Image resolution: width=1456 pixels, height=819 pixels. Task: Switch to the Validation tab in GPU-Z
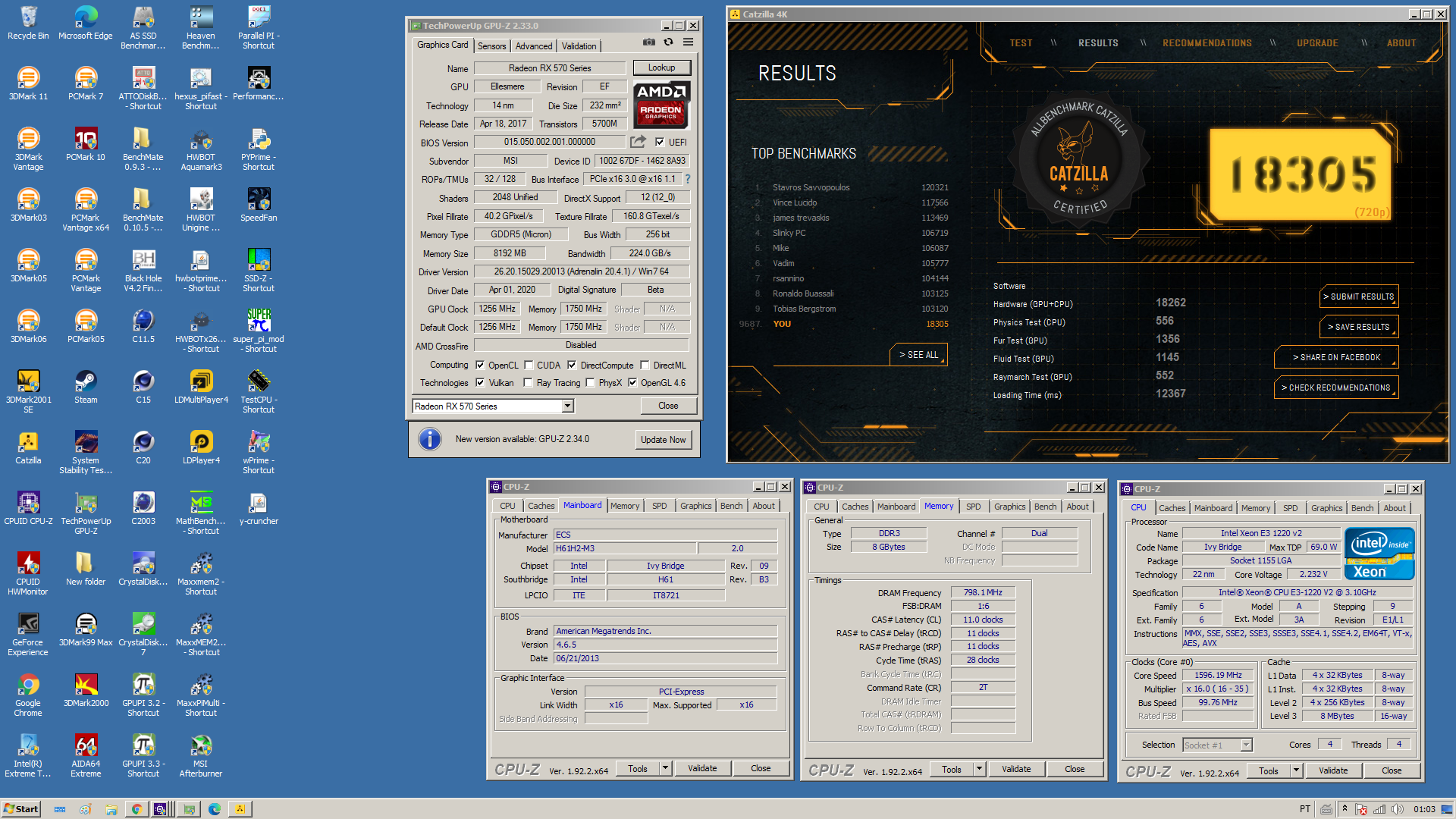(579, 46)
